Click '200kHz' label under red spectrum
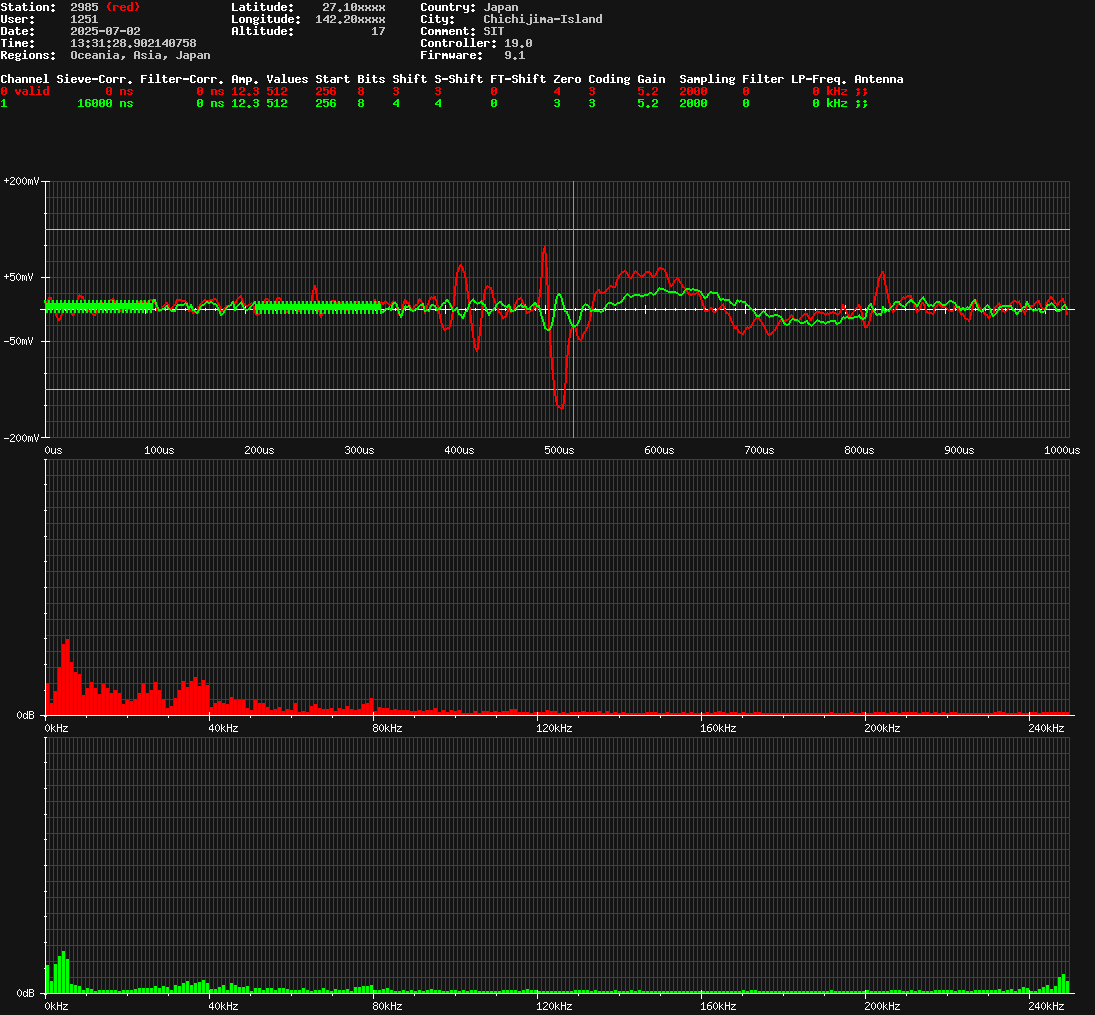The height and width of the screenshot is (1015, 1095). (x=882, y=728)
